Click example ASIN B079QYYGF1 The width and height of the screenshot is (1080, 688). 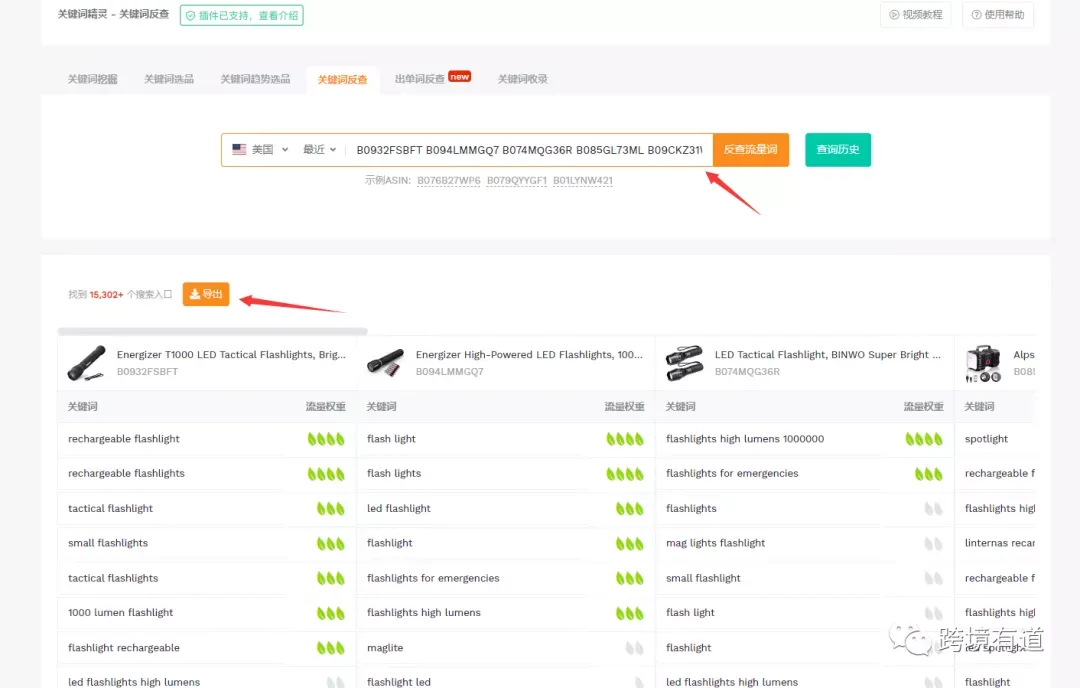click(x=517, y=180)
